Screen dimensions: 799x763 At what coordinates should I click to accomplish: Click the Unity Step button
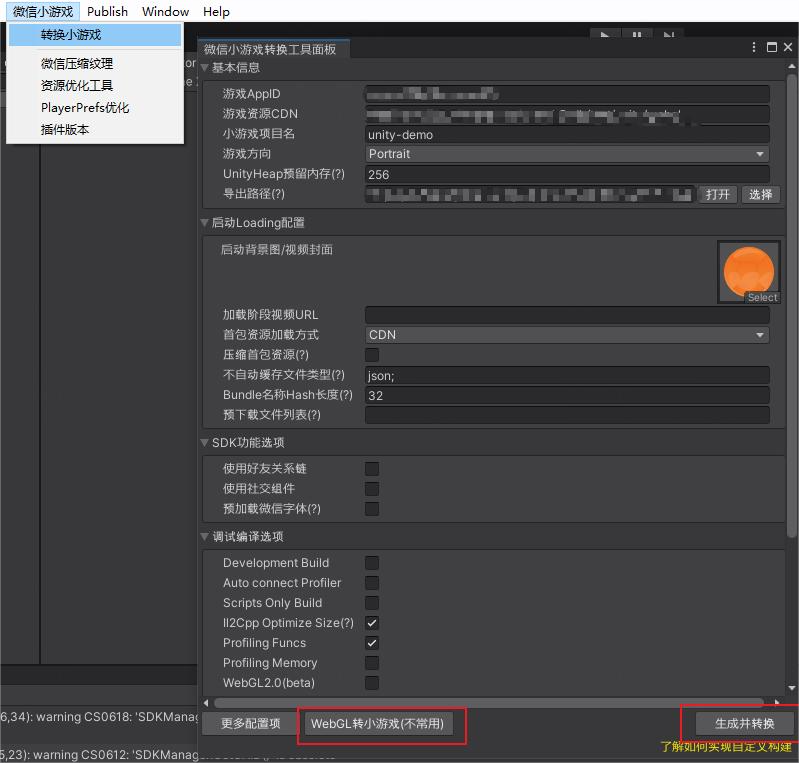coord(668,35)
